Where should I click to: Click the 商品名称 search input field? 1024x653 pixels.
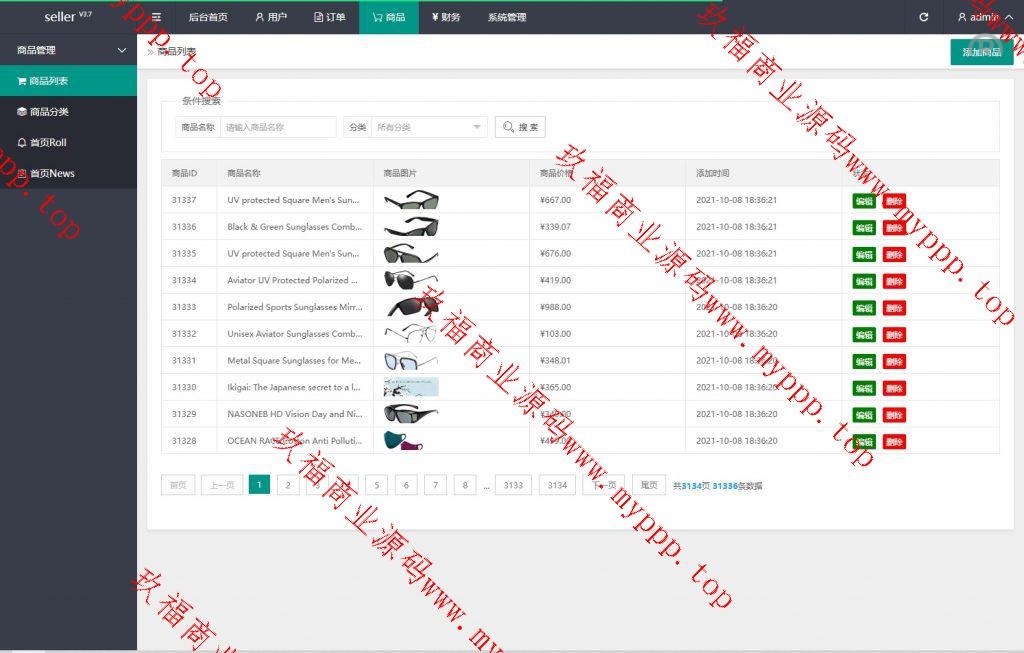click(278, 127)
